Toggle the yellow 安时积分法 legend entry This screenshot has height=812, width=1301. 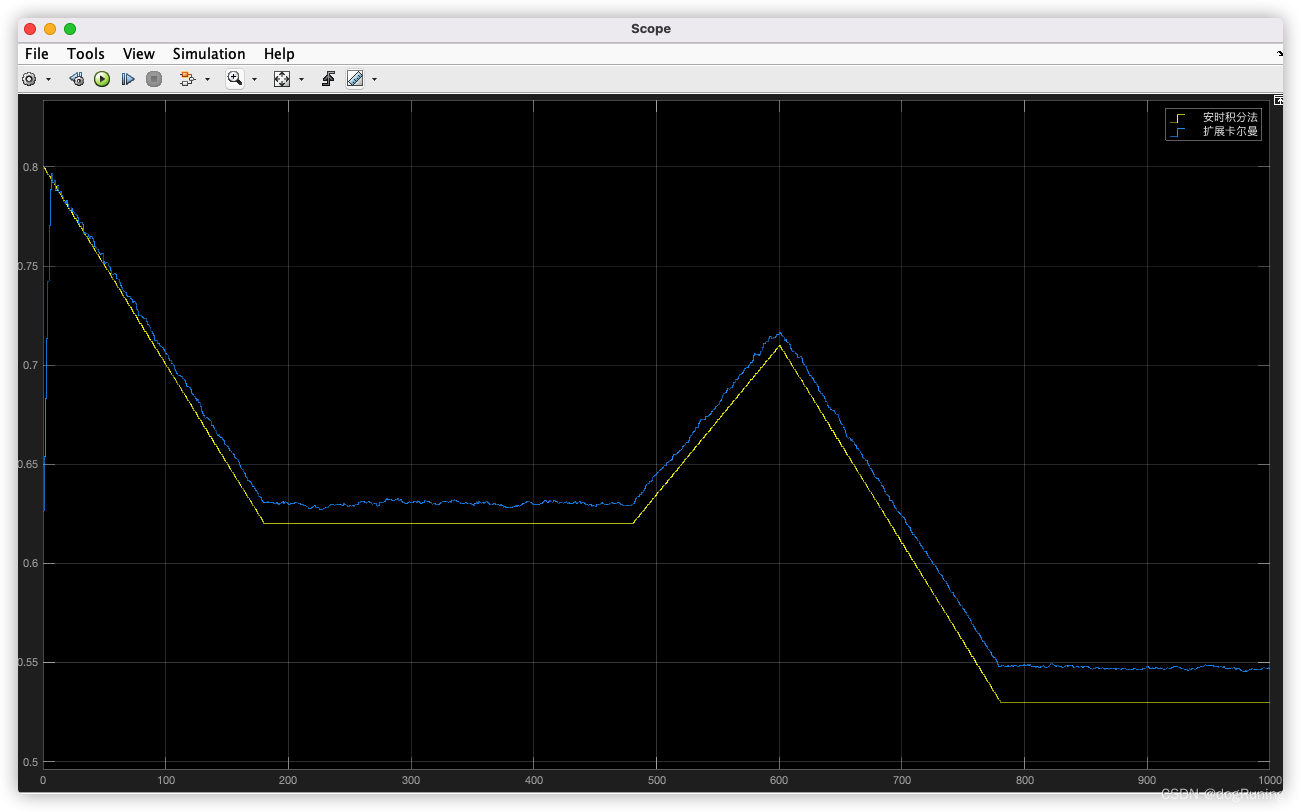pos(1214,117)
